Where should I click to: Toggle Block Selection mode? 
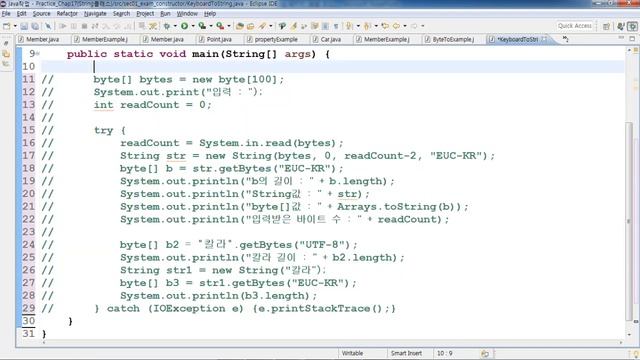[x=325, y=26]
